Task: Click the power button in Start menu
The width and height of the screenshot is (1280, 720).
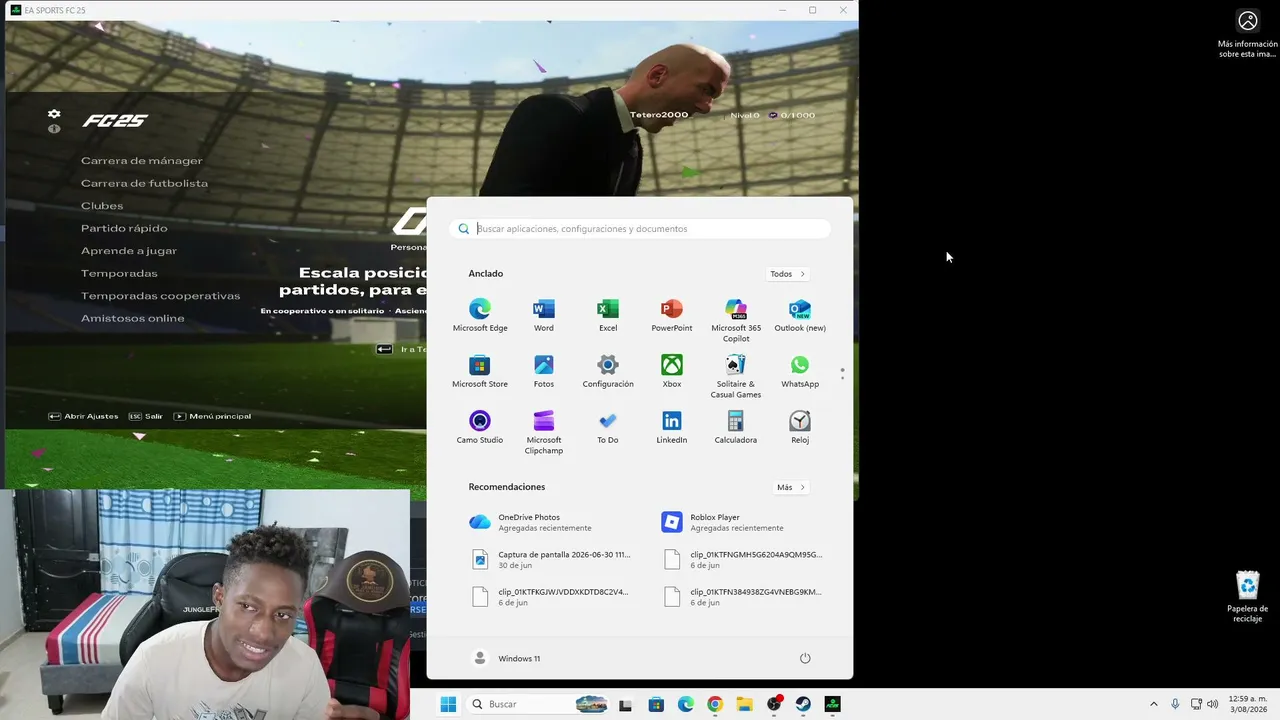Action: tap(805, 658)
